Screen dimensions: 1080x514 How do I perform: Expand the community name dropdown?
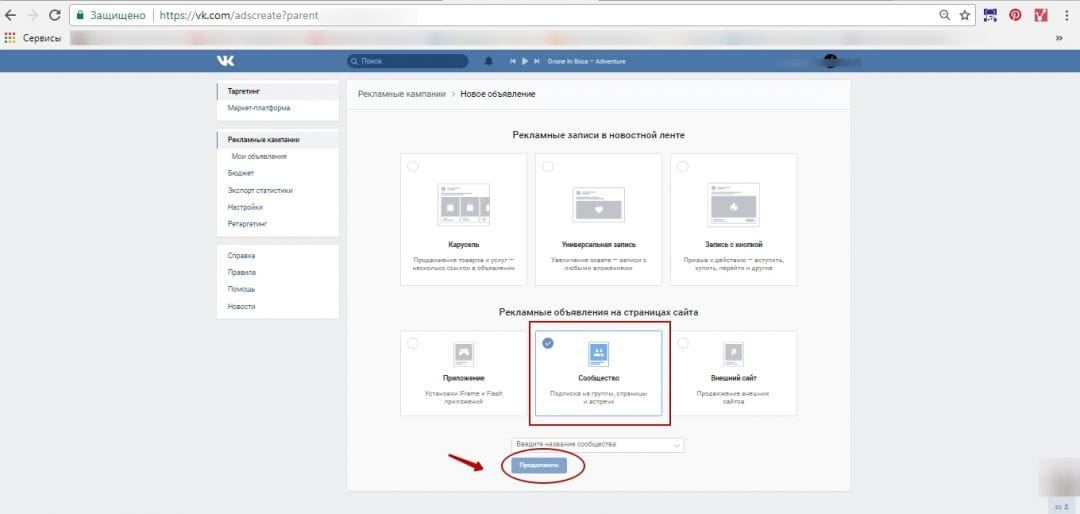tap(677, 444)
